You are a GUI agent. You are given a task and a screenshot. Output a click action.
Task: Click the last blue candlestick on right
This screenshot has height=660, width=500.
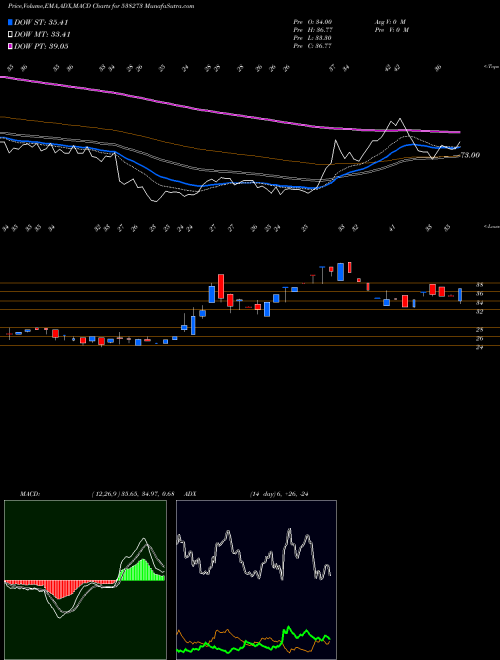460,295
